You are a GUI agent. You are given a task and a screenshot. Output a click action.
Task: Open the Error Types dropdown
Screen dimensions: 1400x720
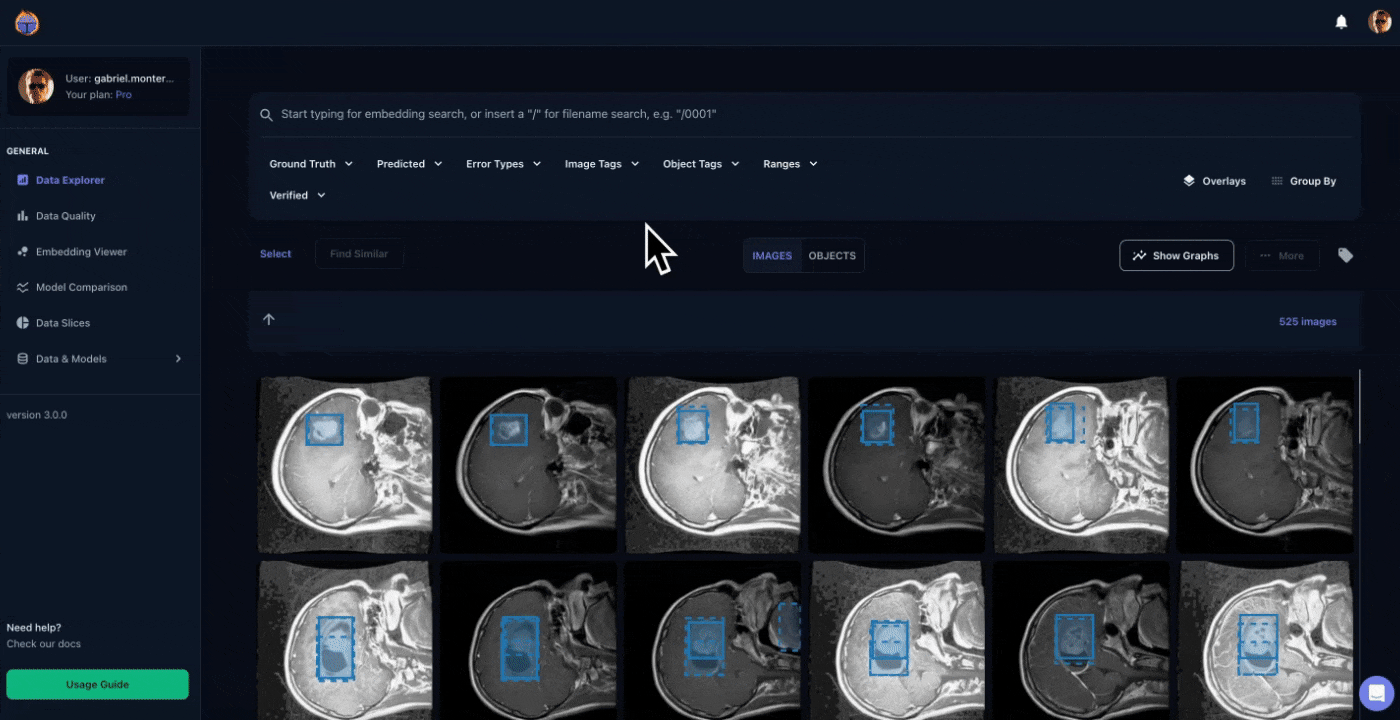click(x=503, y=164)
